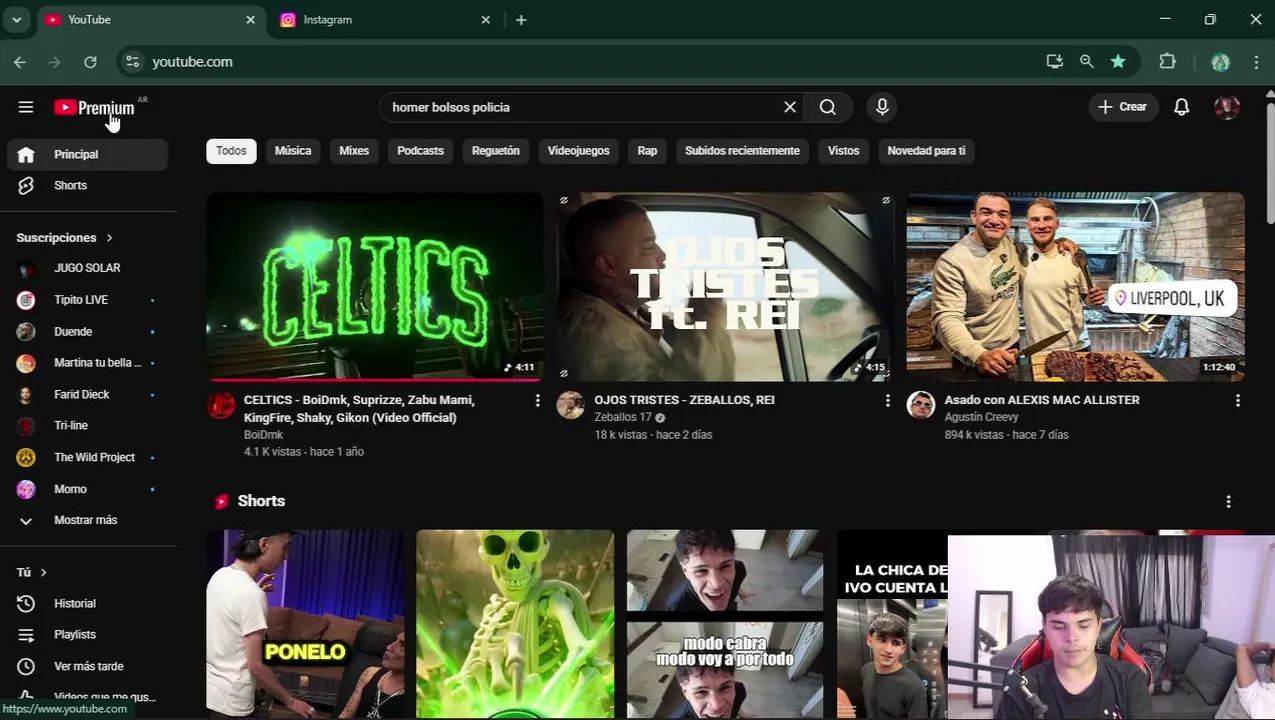This screenshot has height=720, width=1275.
Task: Open options menu for CELTICS video
Action: click(x=537, y=401)
